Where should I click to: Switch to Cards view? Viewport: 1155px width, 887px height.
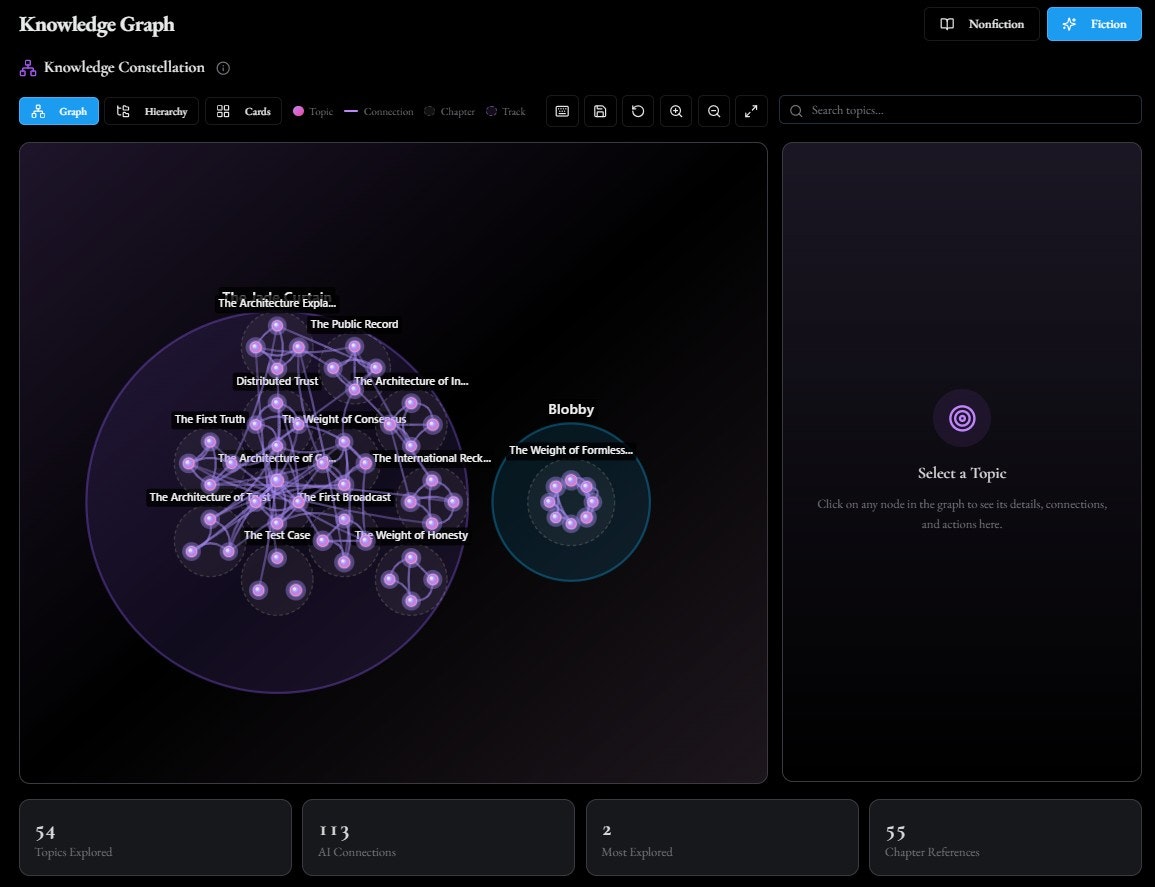click(244, 111)
